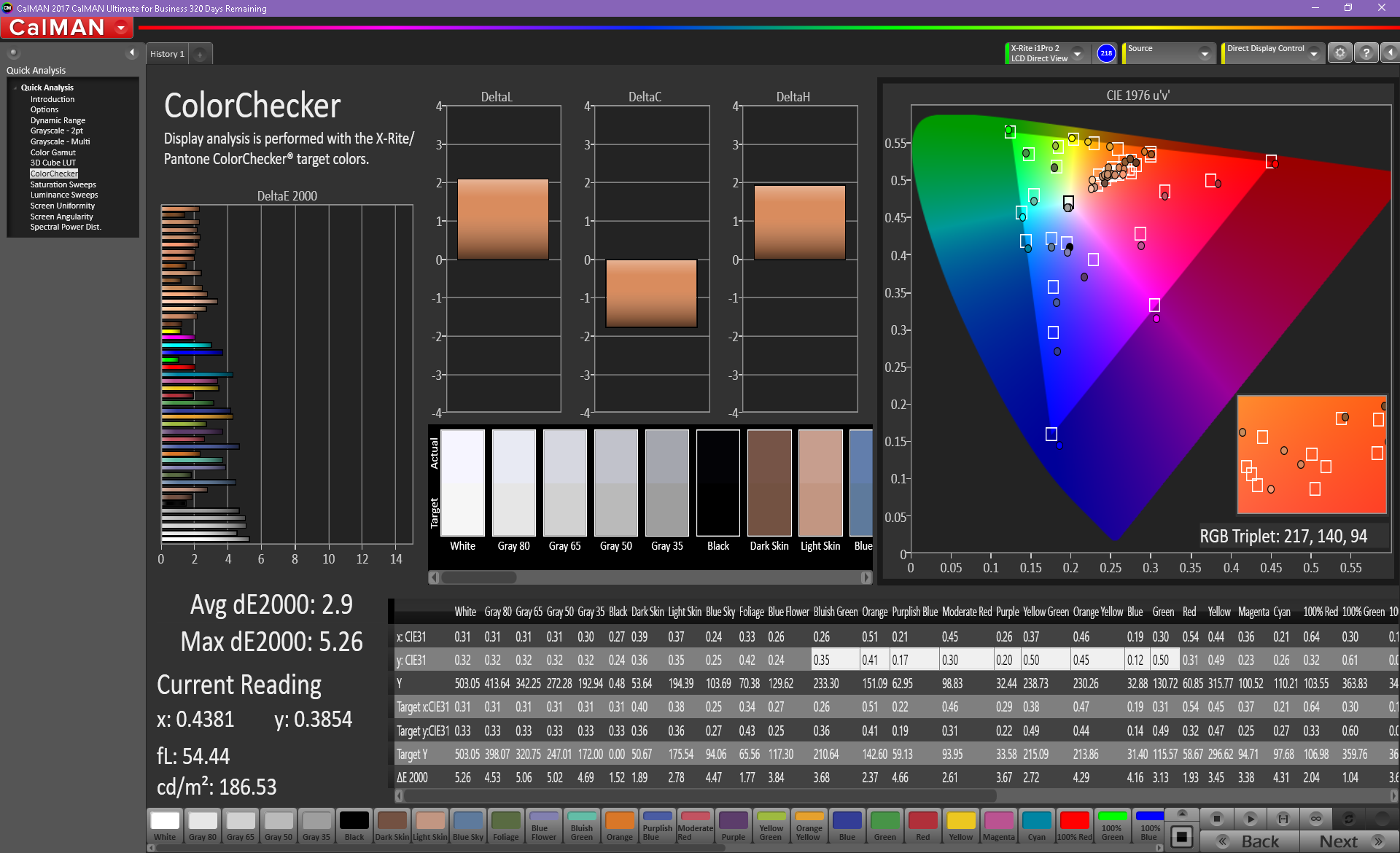The image size is (1400, 853).
Task: Collapse the Quick Analysis sidebar arrow
Action: pyautogui.click(x=131, y=52)
